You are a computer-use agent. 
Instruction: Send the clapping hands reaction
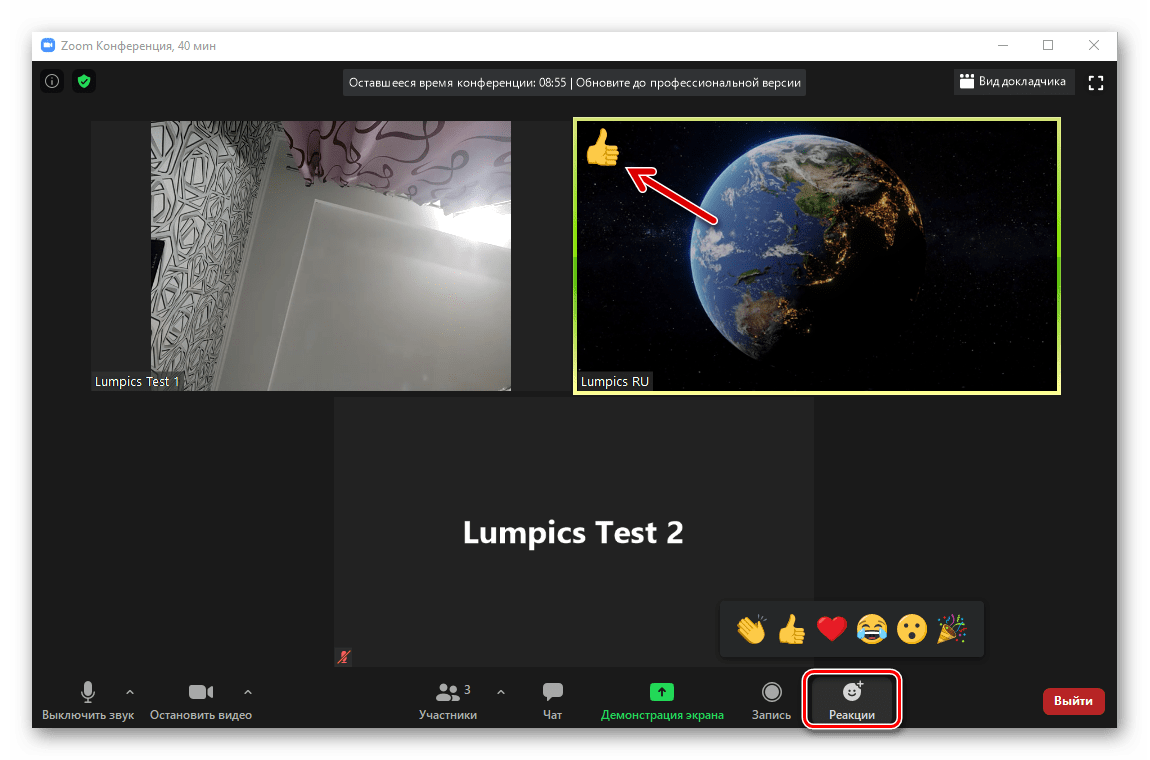pos(752,629)
